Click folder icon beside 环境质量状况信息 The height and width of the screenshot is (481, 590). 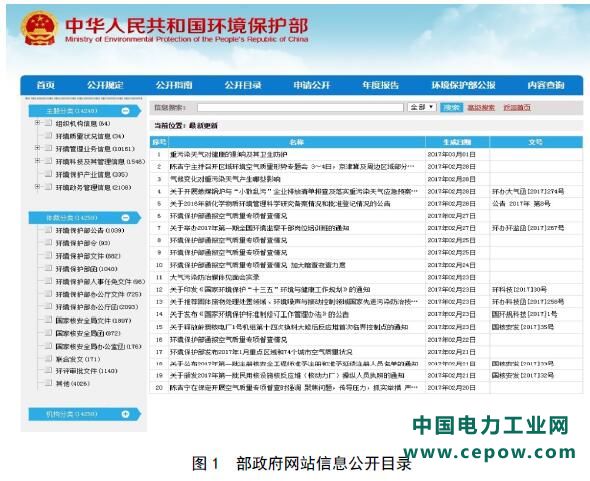(48, 135)
